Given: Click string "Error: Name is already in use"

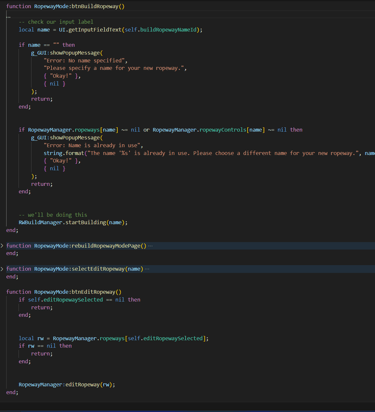Looking at the screenshot, I should tap(92, 145).
